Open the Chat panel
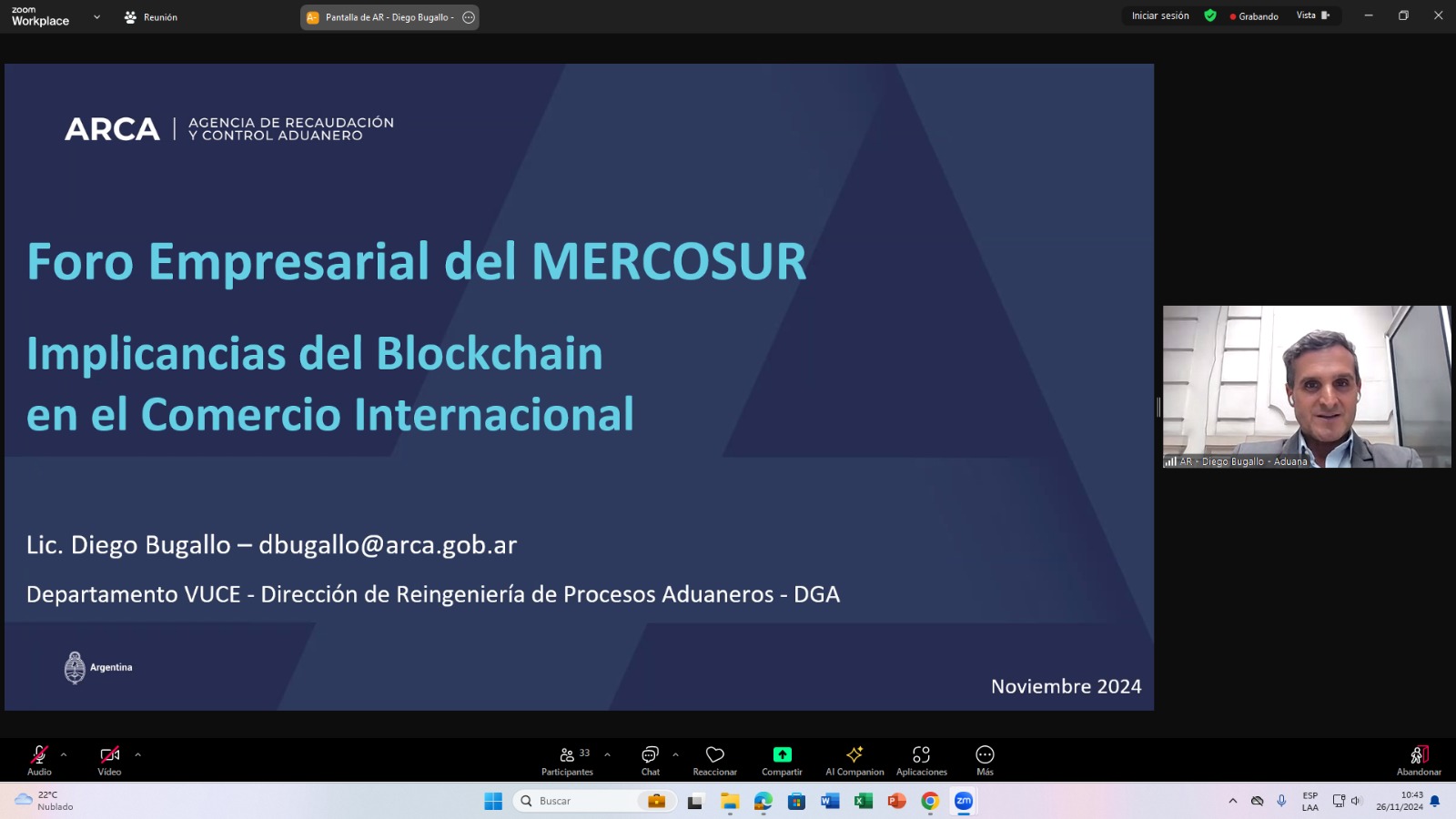 (650, 760)
